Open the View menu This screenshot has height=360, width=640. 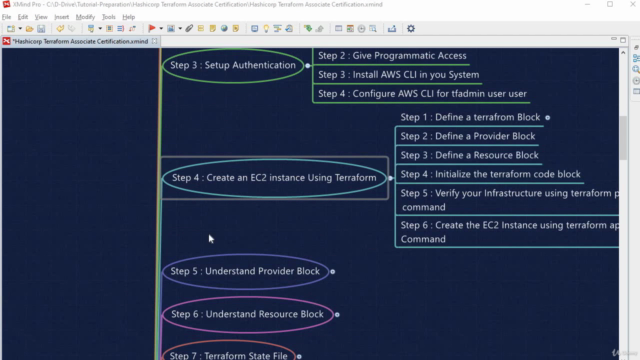click(x=41, y=17)
